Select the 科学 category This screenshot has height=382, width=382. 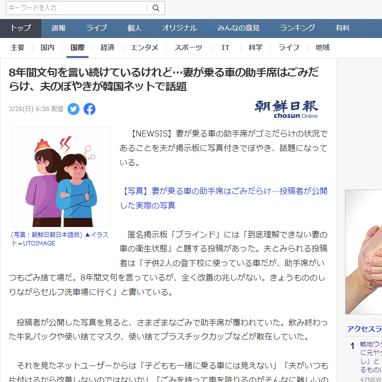[255, 48]
